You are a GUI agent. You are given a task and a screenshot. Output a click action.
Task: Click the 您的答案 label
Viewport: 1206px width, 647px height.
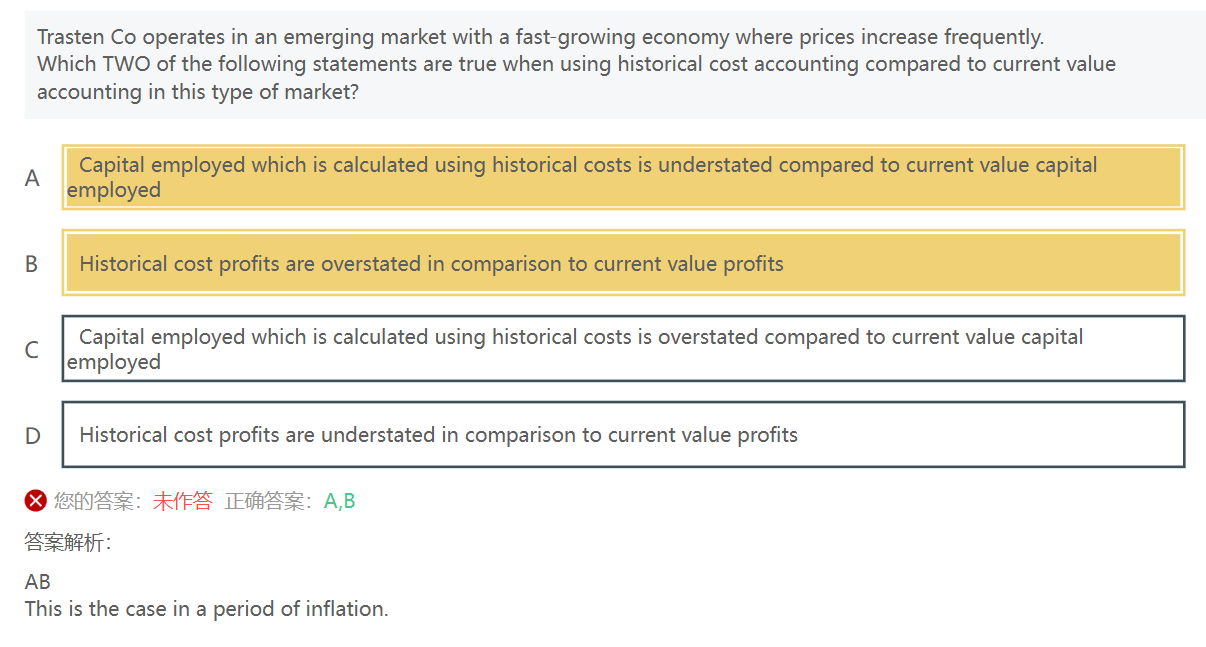(x=98, y=501)
